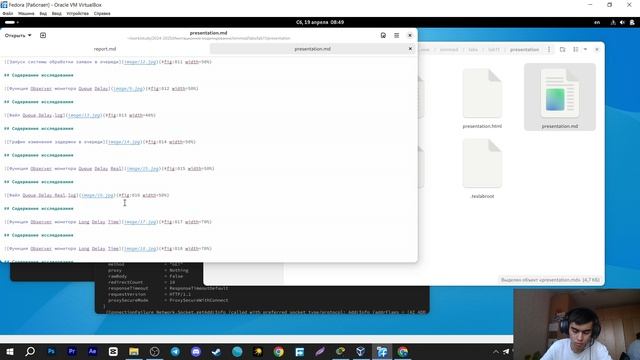Switch to the active Fedora VM taskbar icon
The image size is (640, 360).
(382, 351)
